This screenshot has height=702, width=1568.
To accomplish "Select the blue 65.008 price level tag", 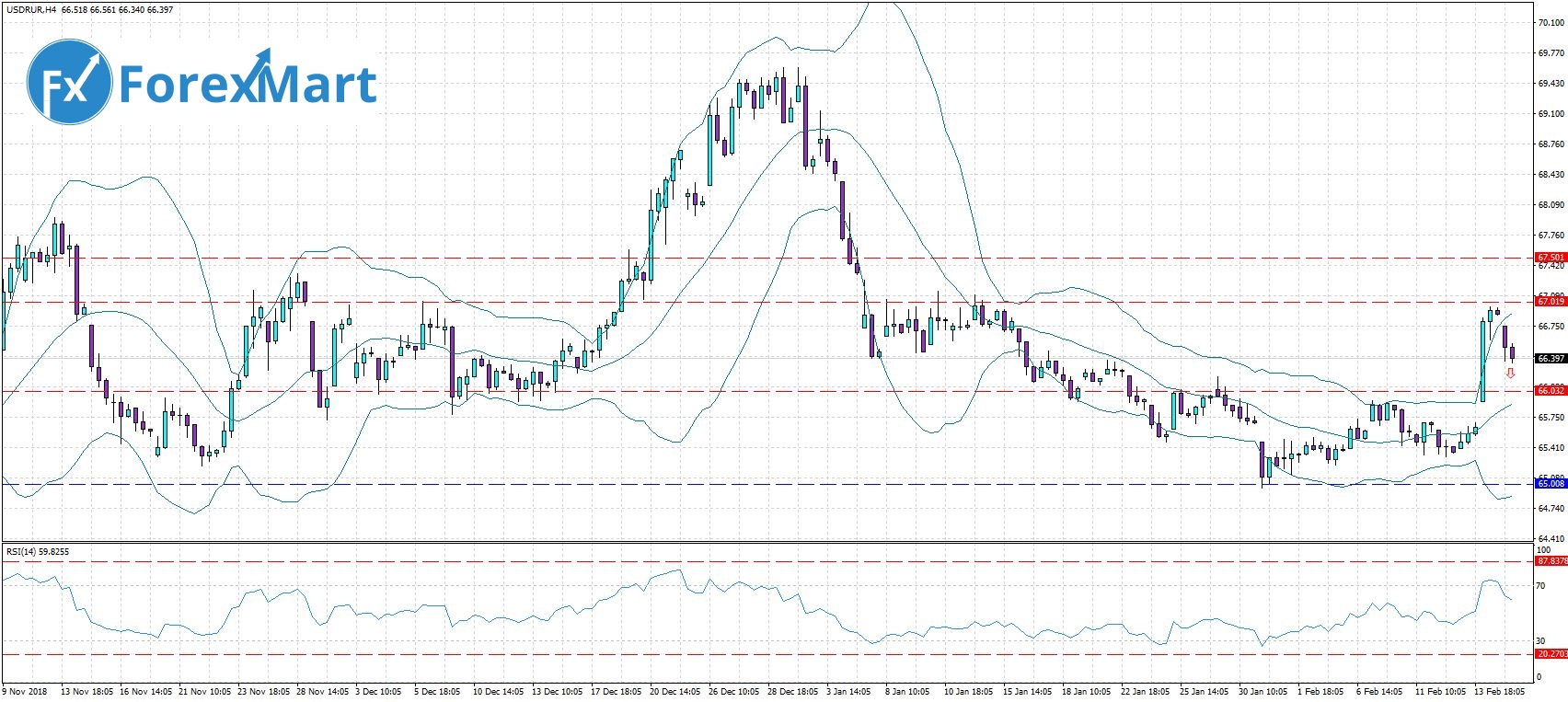I will click(1551, 483).
